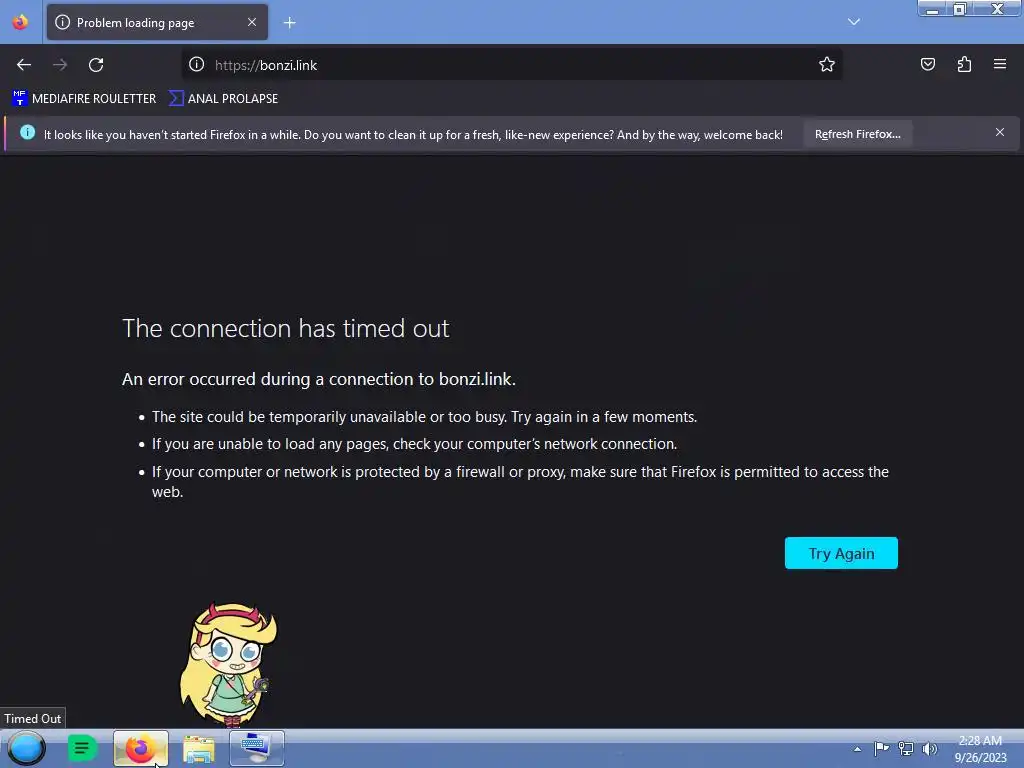Open Action Center flag tray icon
Viewport: 1024px width, 768px height.
[x=881, y=748]
